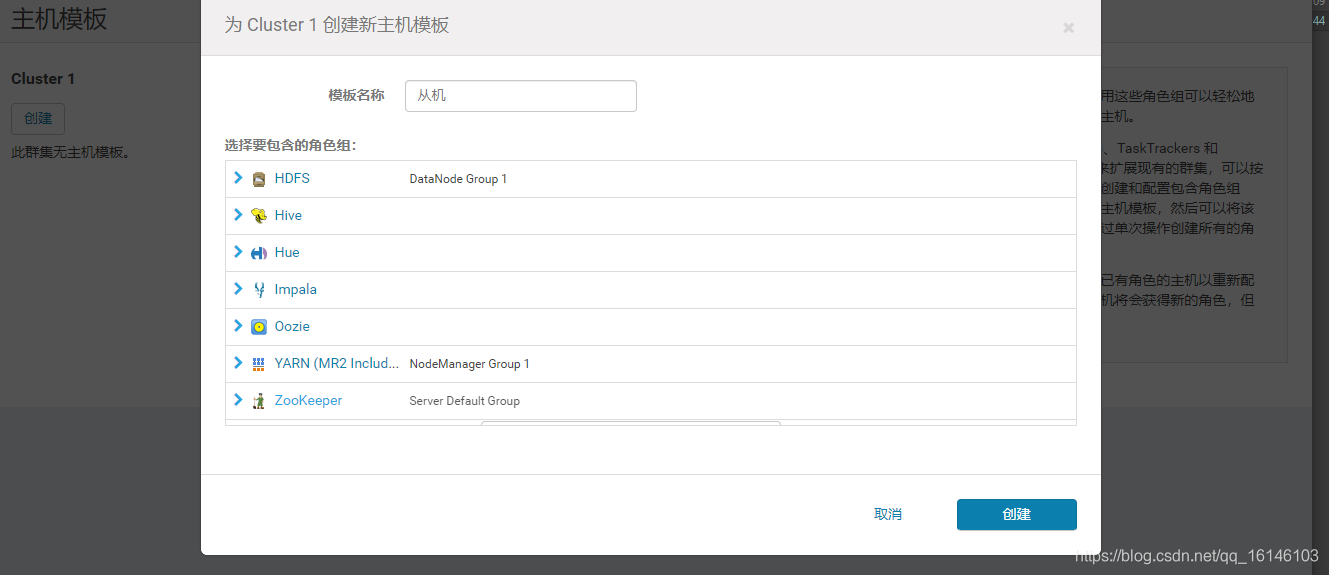1329x575 pixels.
Task: Click the Oozie service icon
Action: pos(259,327)
